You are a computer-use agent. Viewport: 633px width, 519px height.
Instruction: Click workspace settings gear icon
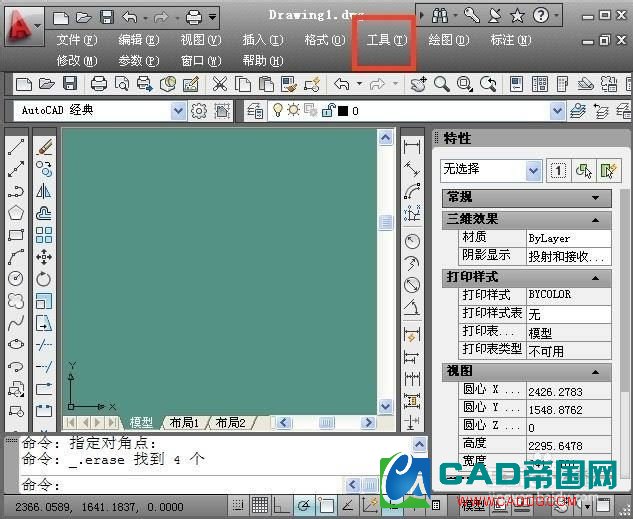pyautogui.click(x=199, y=110)
